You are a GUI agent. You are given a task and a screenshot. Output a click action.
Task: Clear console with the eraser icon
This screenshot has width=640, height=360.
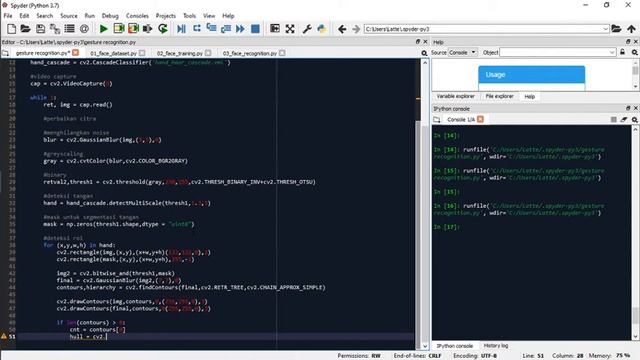coord(624,120)
